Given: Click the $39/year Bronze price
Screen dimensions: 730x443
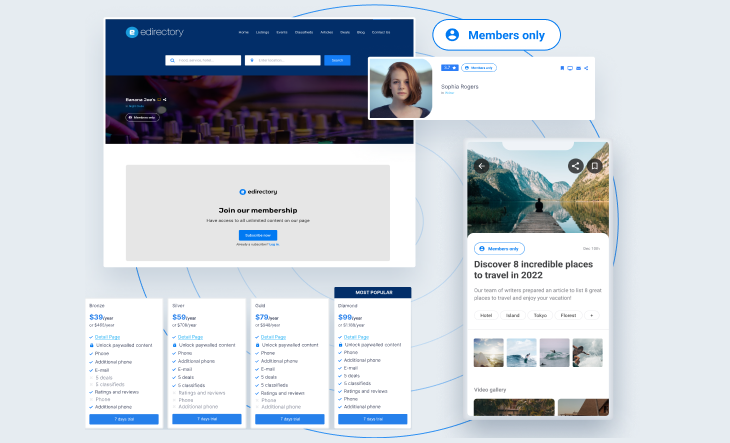Looking at the screenshot, I should tap(101, 317).
